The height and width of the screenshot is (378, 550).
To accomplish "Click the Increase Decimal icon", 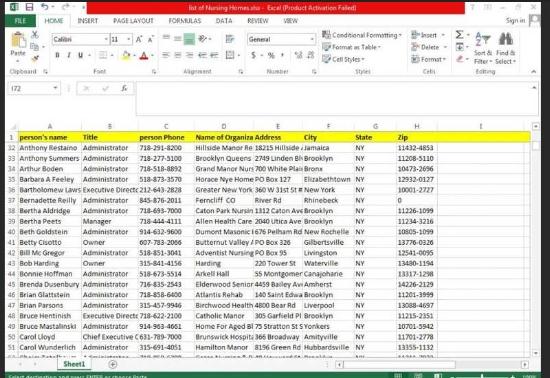I will [x=299, y=55].
